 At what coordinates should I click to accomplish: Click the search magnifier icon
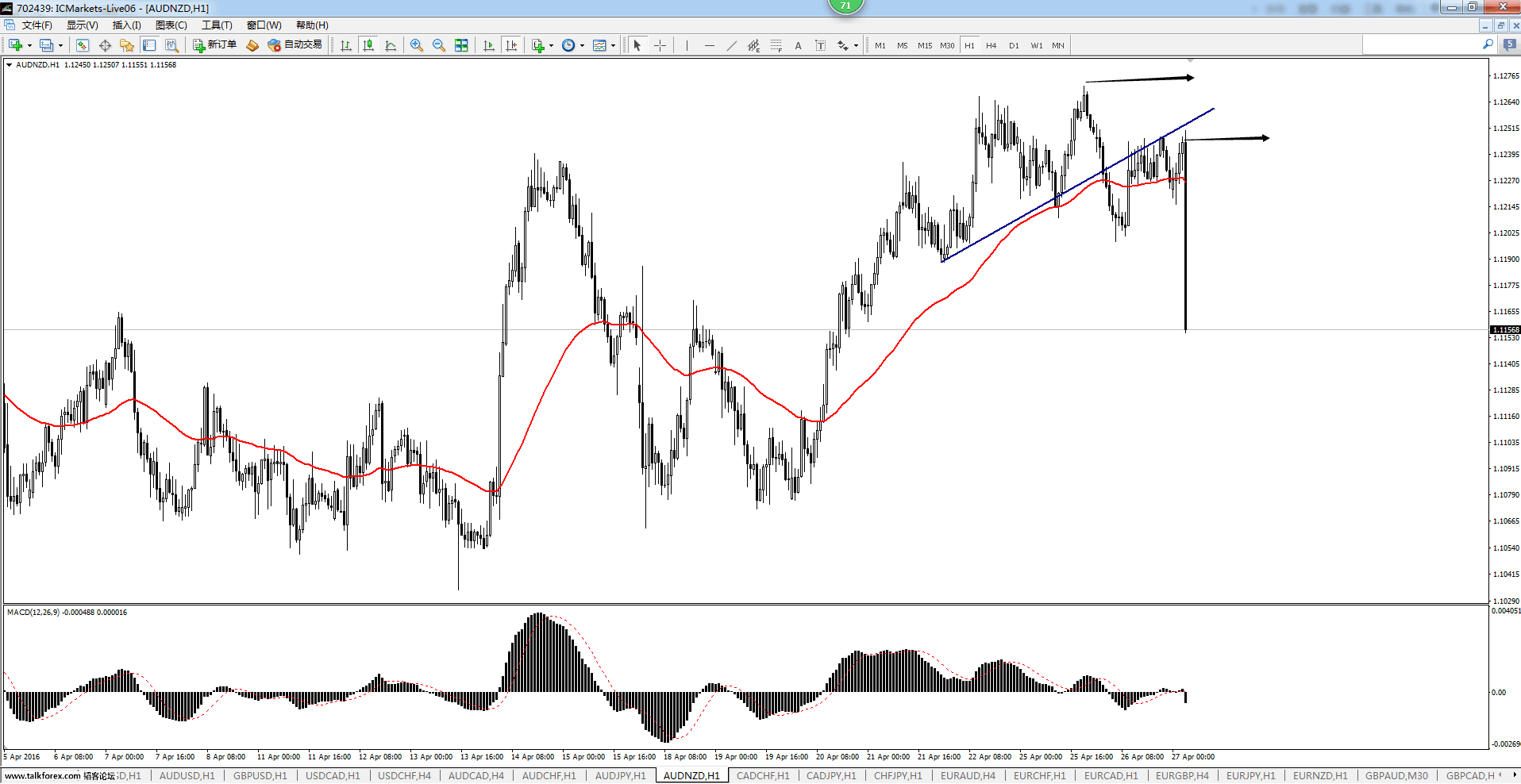point(1488,45)
